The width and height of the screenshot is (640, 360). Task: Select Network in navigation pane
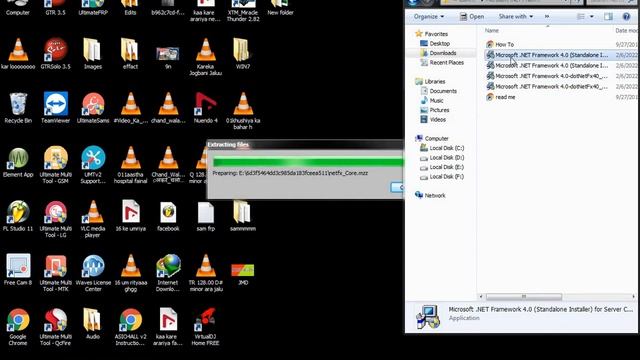(430, 196)
